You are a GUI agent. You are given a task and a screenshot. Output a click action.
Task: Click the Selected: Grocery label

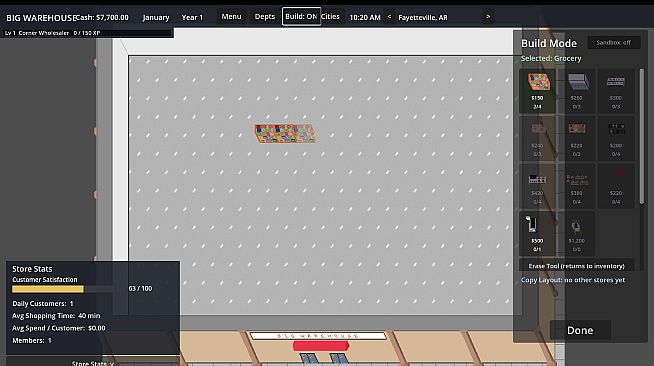551,58
